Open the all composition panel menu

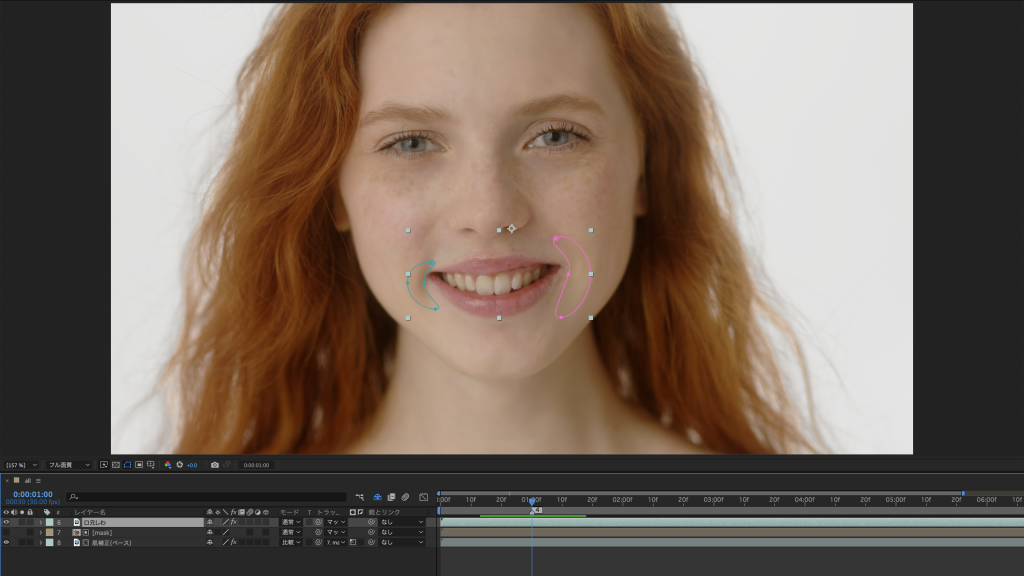point(39,480)
